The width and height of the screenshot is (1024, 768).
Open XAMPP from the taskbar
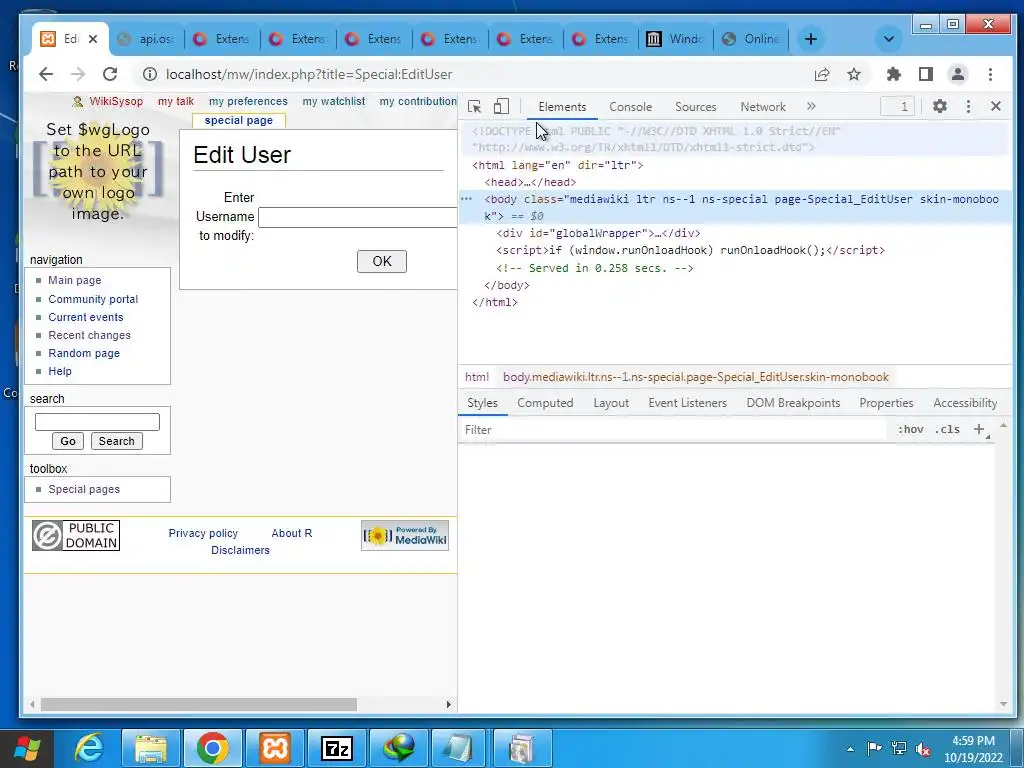click(275, 748)
